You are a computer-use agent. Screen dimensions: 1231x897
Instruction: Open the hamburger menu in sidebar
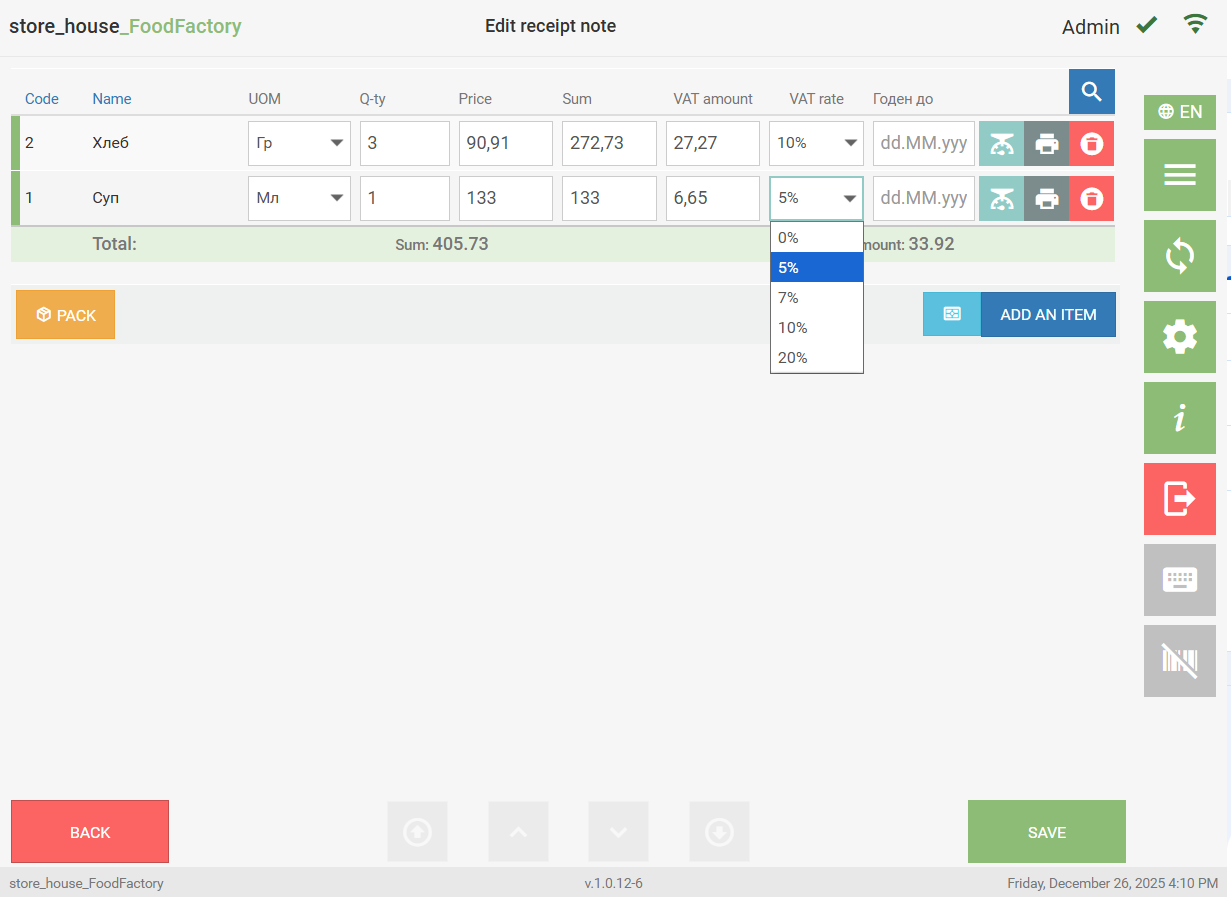pos(1179,175)
